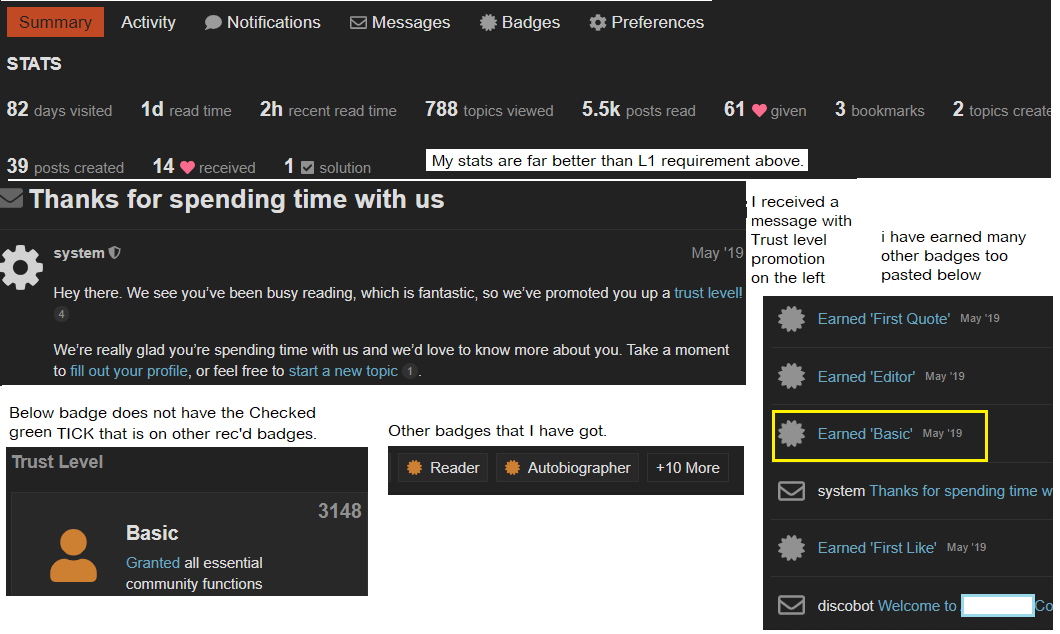Click the '82 days visited' stat
This screenshot has height=634, width=1060.
click(59, 109)
